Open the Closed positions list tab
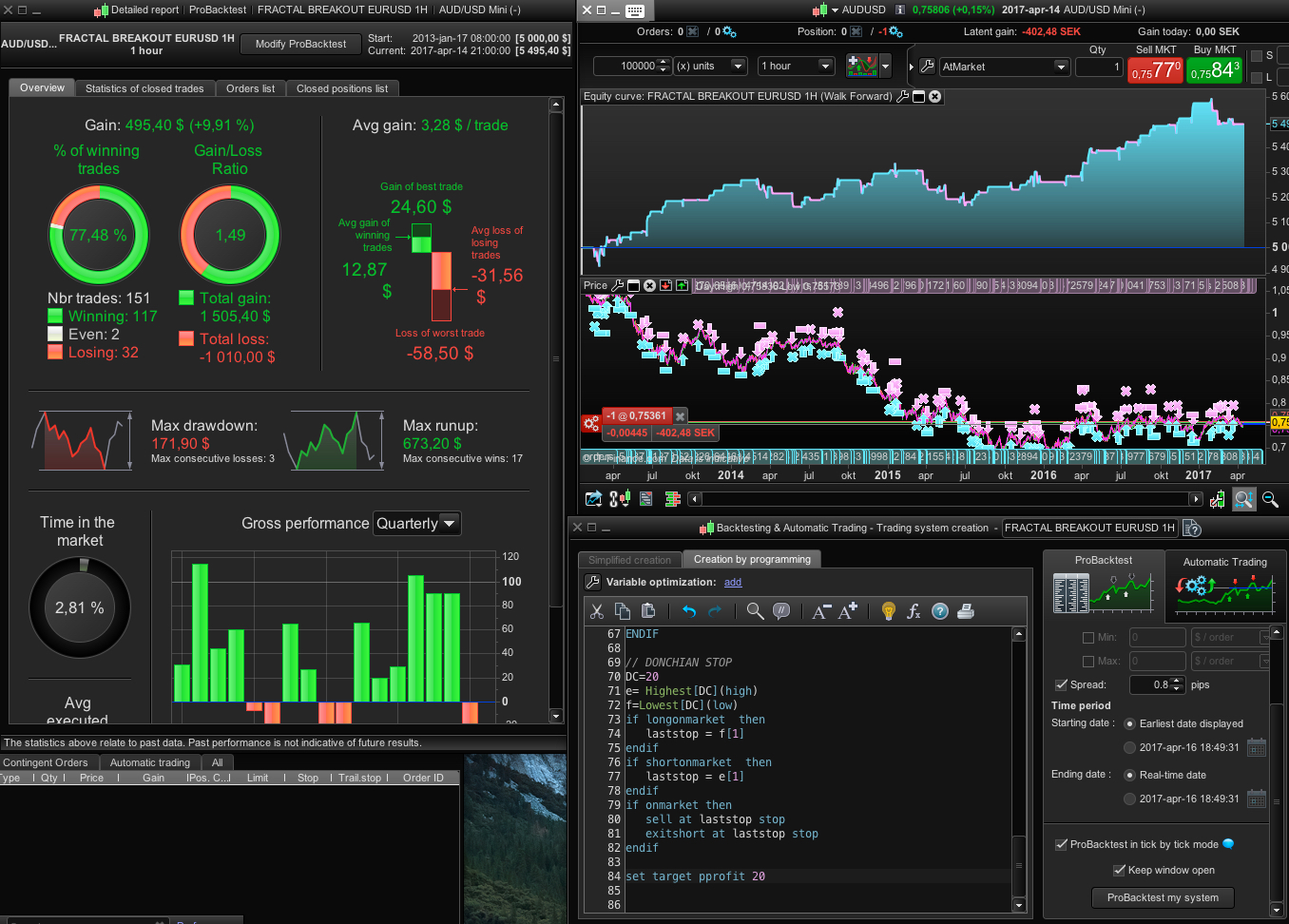The width and height of the screenshot is (1289, 924). pyautogui.click(x=342, y=88)
